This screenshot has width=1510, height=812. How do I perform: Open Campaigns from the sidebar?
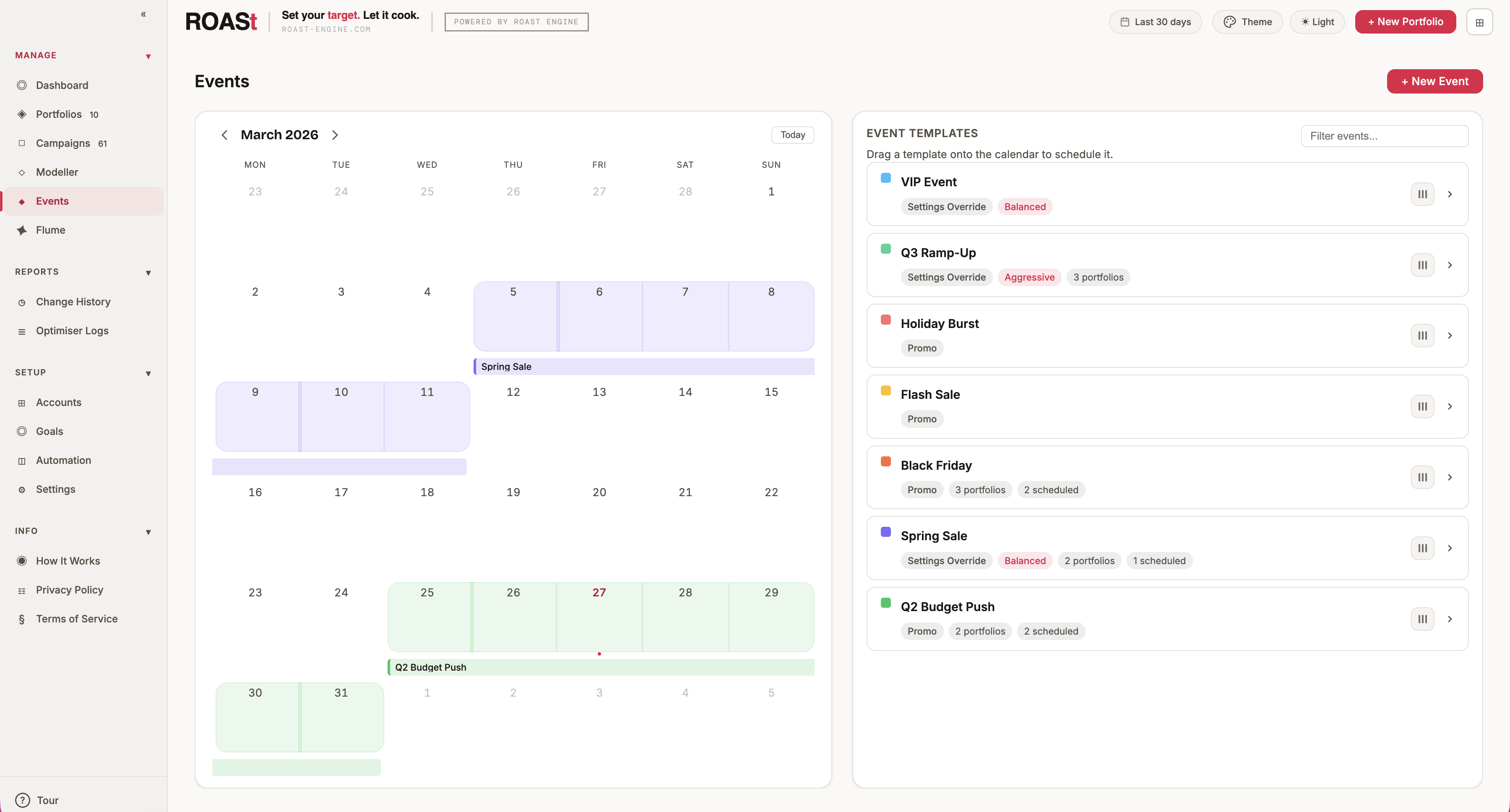click(x=64, y=143)
